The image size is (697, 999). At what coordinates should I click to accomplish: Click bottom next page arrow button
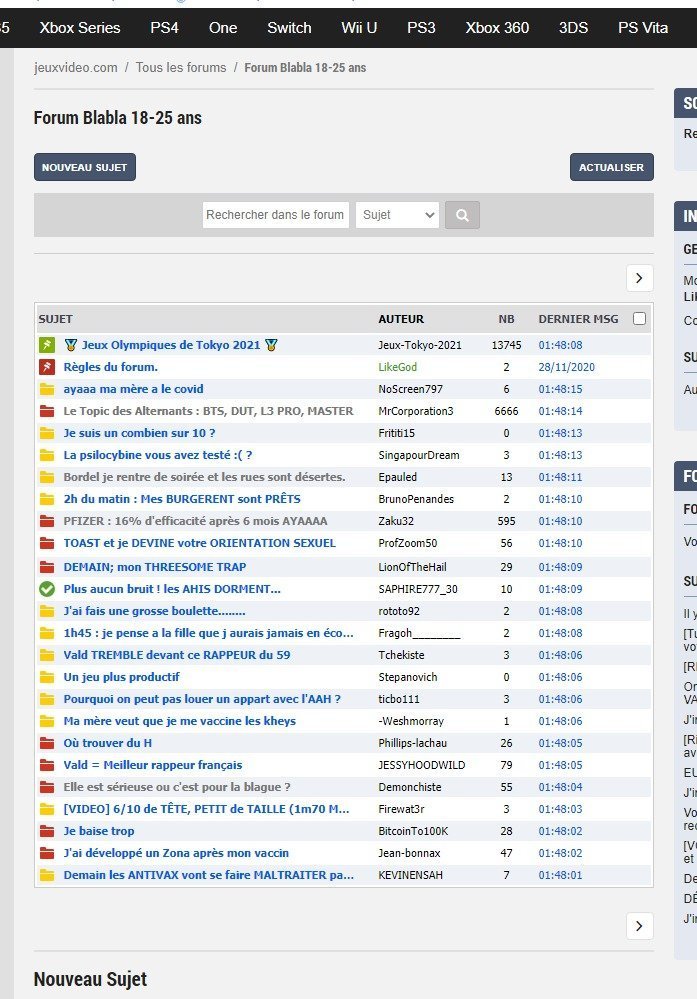coord(639,926)
